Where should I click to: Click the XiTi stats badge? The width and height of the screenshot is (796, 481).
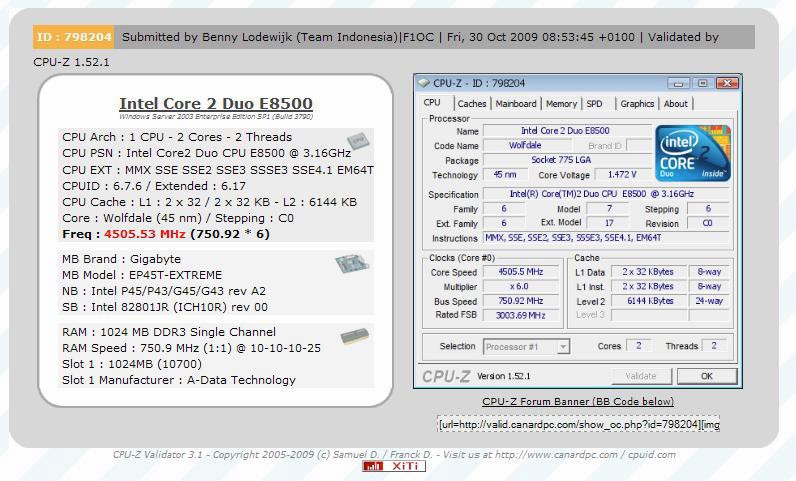click(394, 466)
